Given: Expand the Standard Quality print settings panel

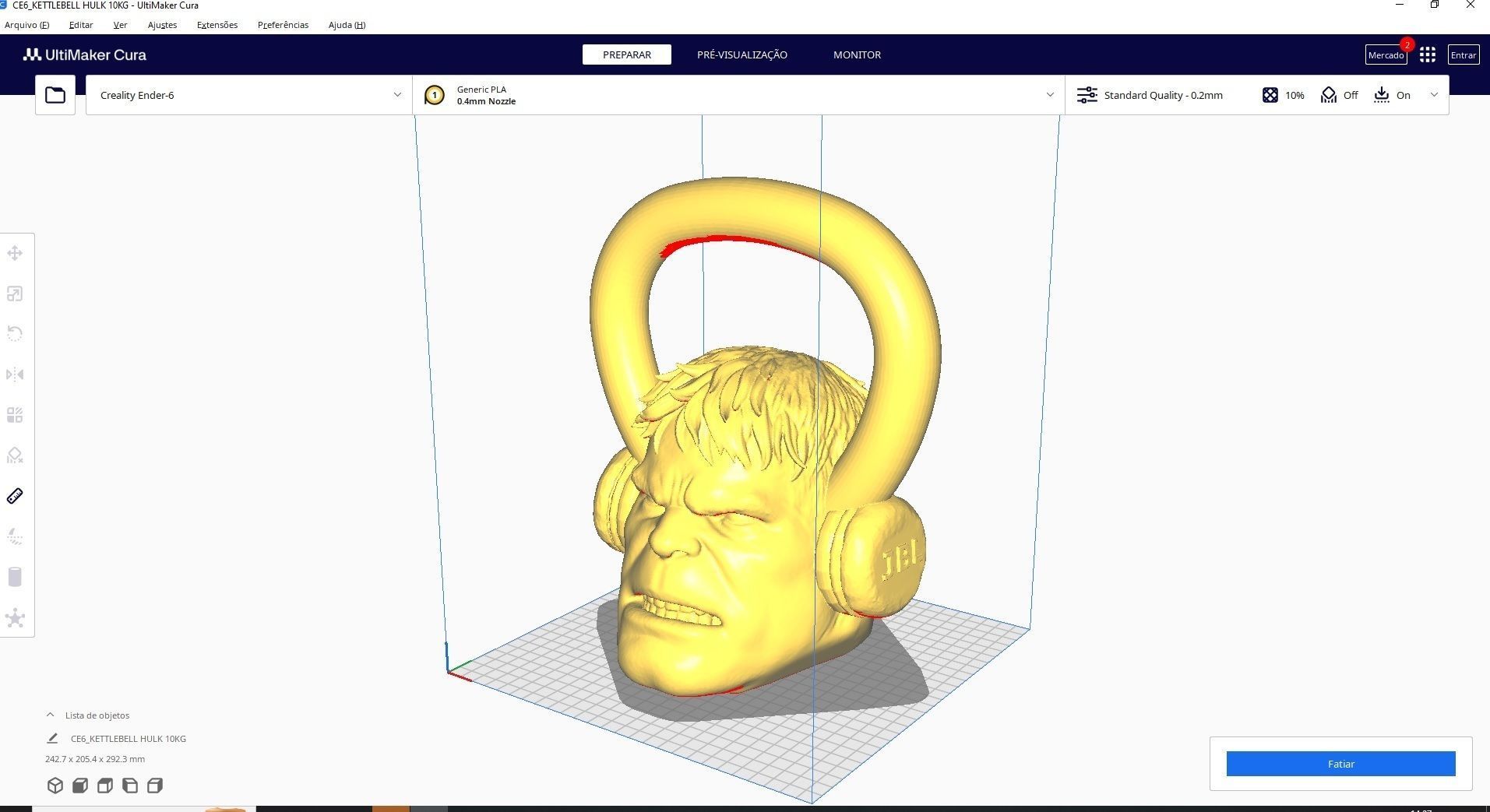Looking at the screenshot, I should coord(1257,95).
